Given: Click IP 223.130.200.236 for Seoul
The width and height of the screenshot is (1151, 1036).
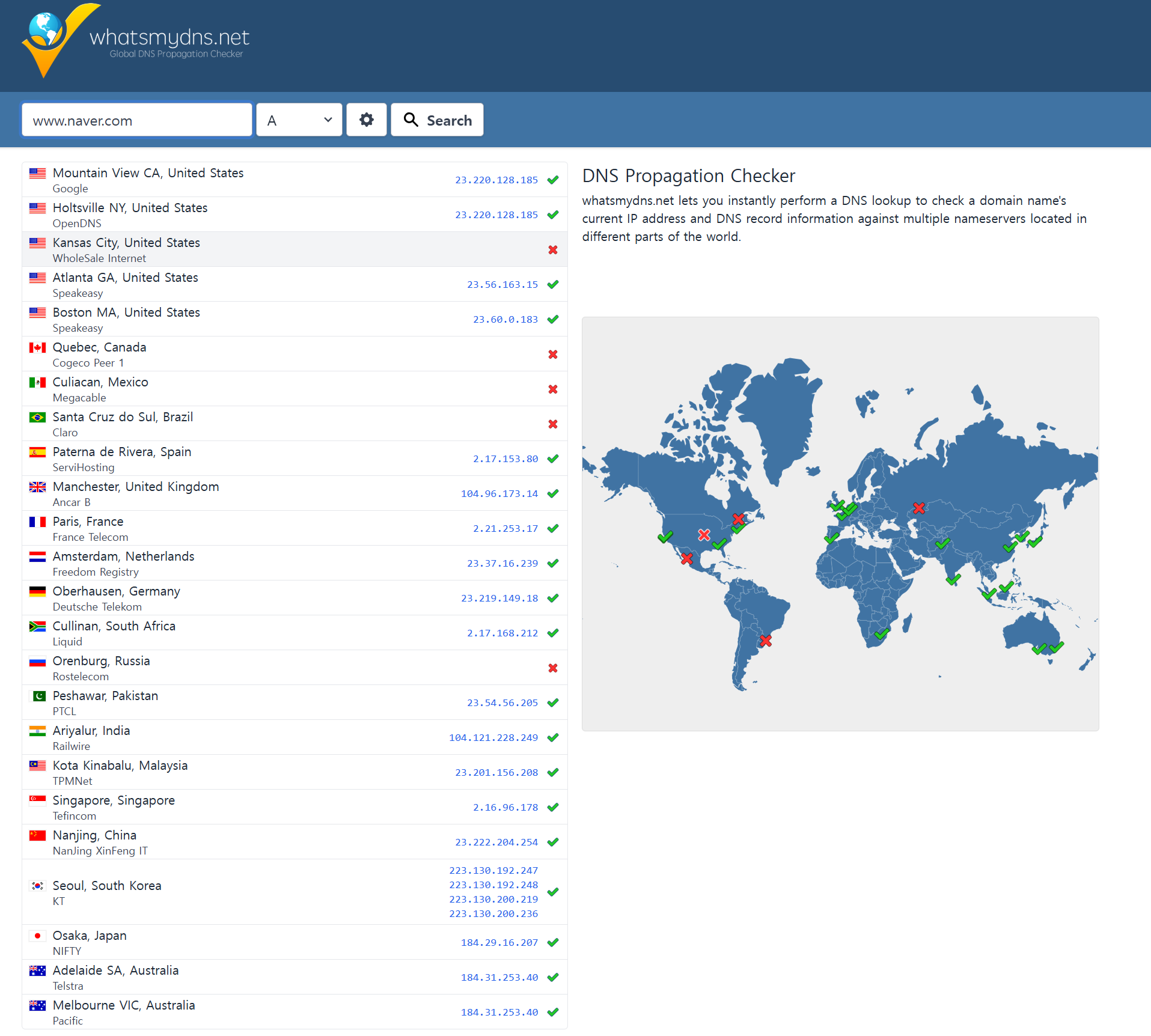Looking at the screenshot, I should (x=493, y=913).
